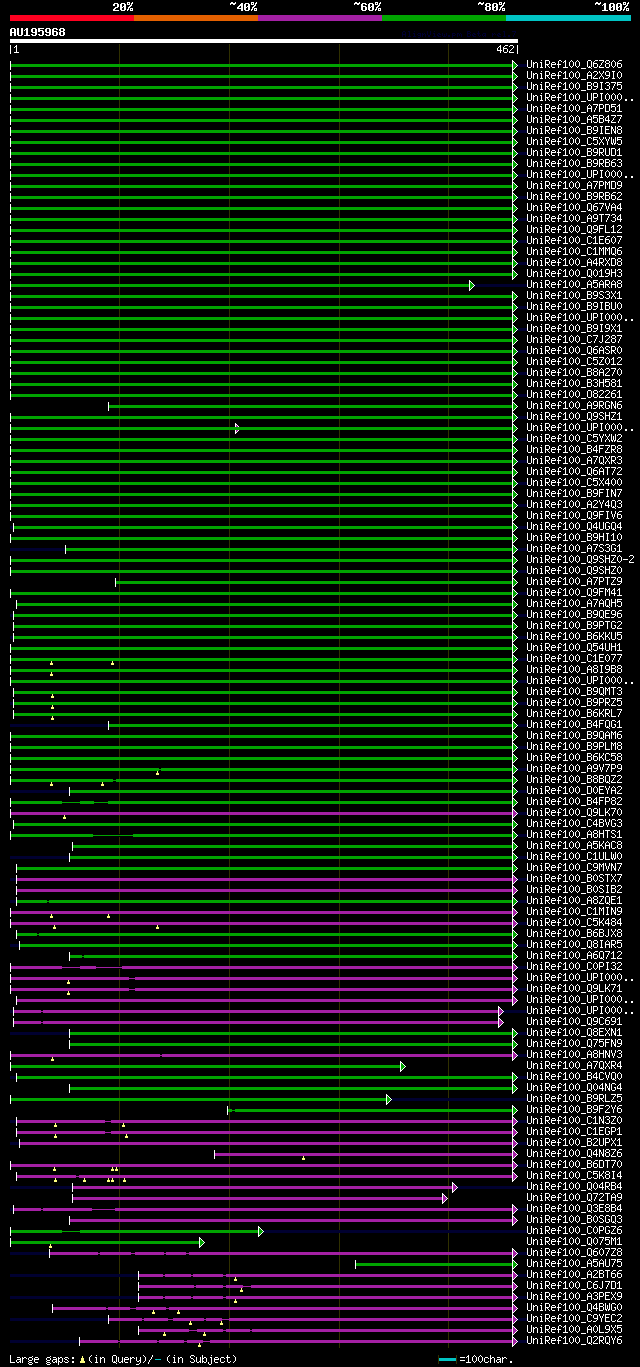The width and height of the screenshot is (640, 1367).
Task: Select hit label UniRef100_Q54UH1
Action: coord(574,647)
